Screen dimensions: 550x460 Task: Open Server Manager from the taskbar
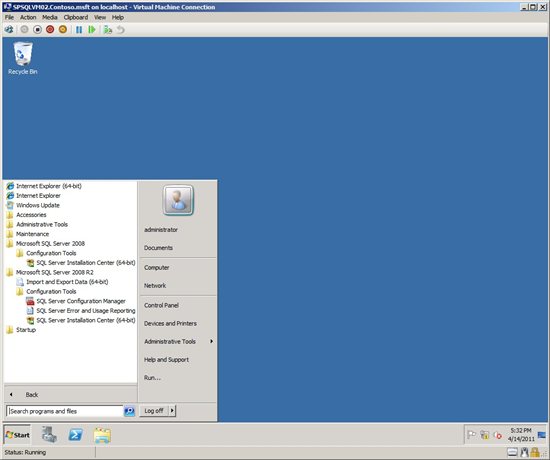[x=49, y=435]
